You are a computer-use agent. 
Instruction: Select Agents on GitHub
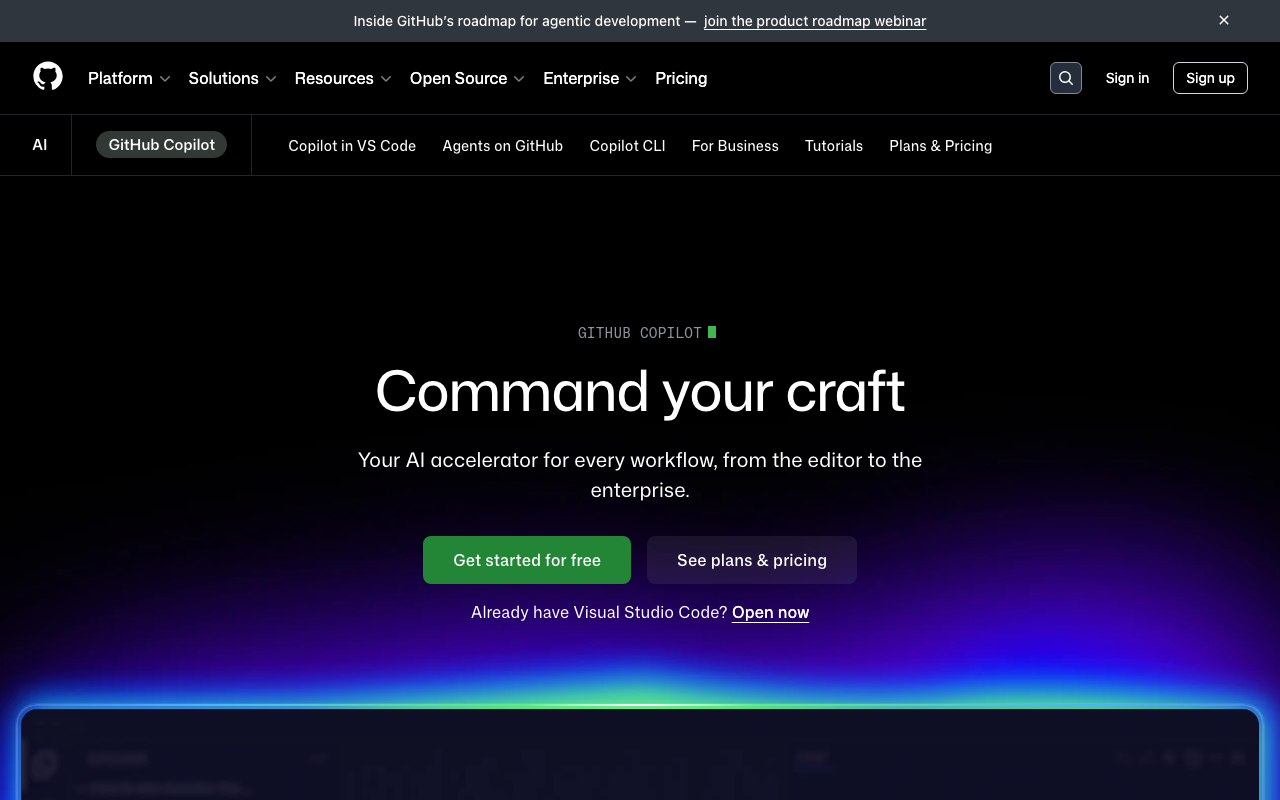(502, 145)
